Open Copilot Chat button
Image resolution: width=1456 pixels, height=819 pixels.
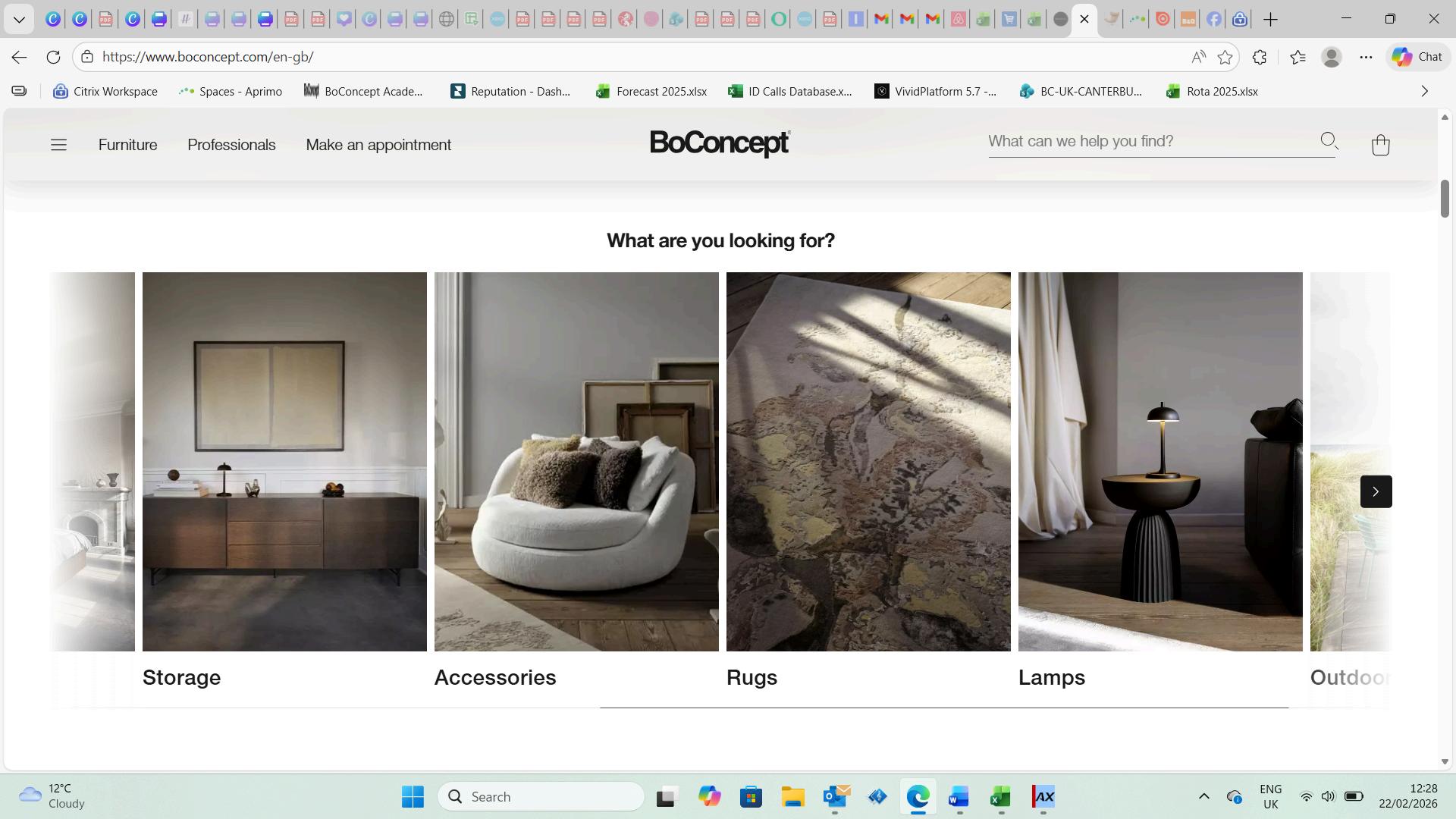[x=1417, y=57]
